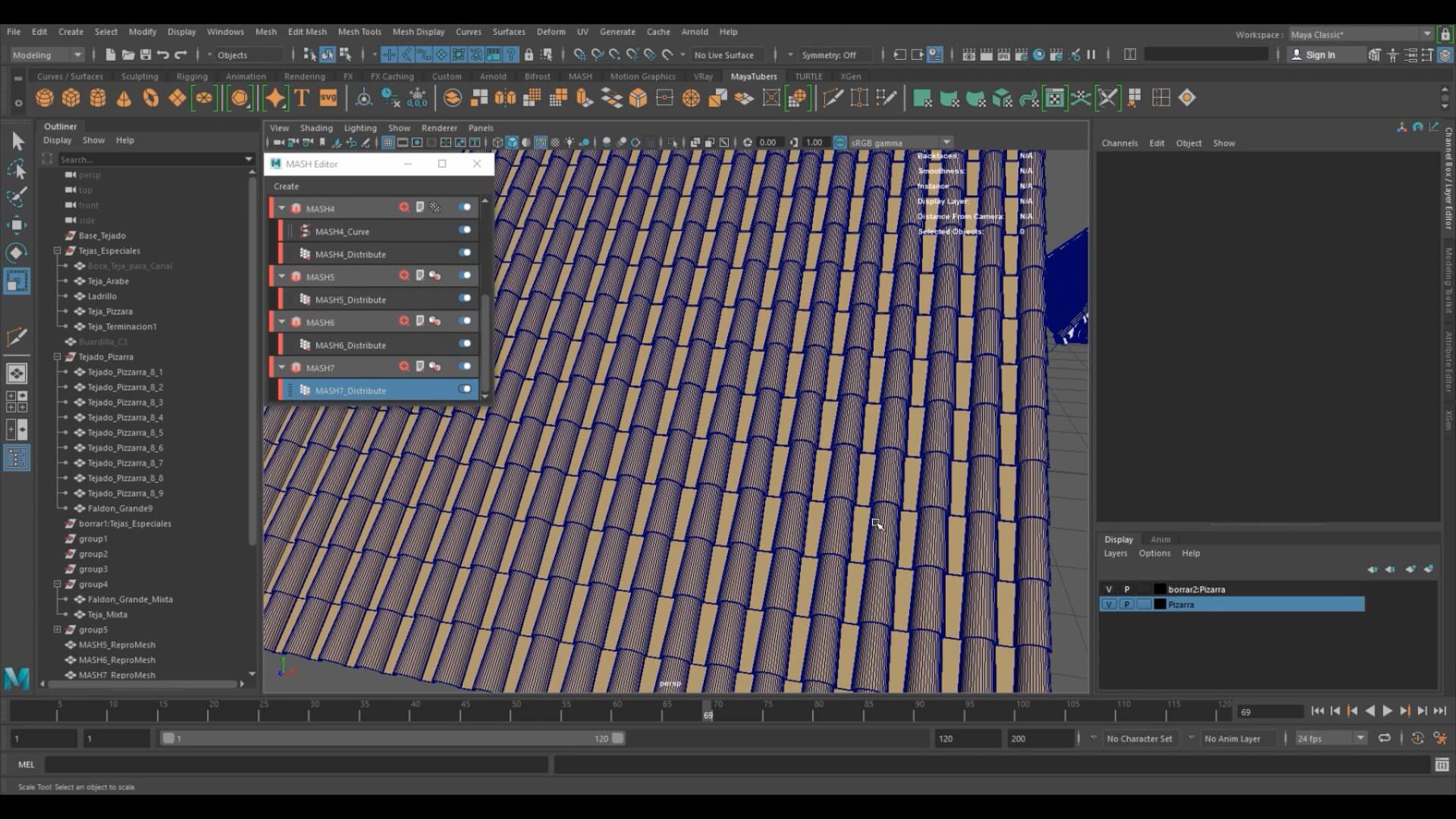The width and height of the screenshot is (1456, 819).
Task: Click the Undo icon in status line
Action: pos(162,55)
